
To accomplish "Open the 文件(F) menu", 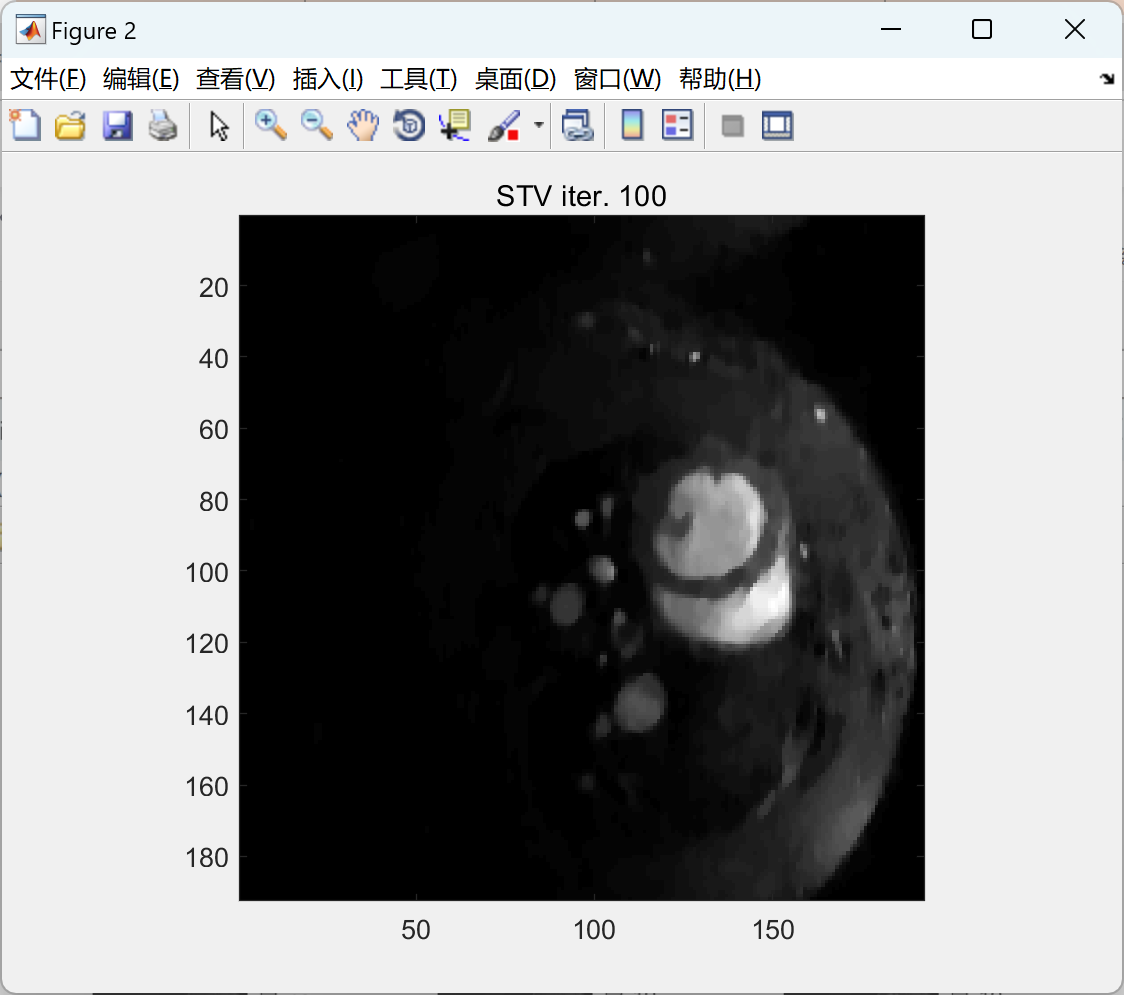I will (48, 79).
